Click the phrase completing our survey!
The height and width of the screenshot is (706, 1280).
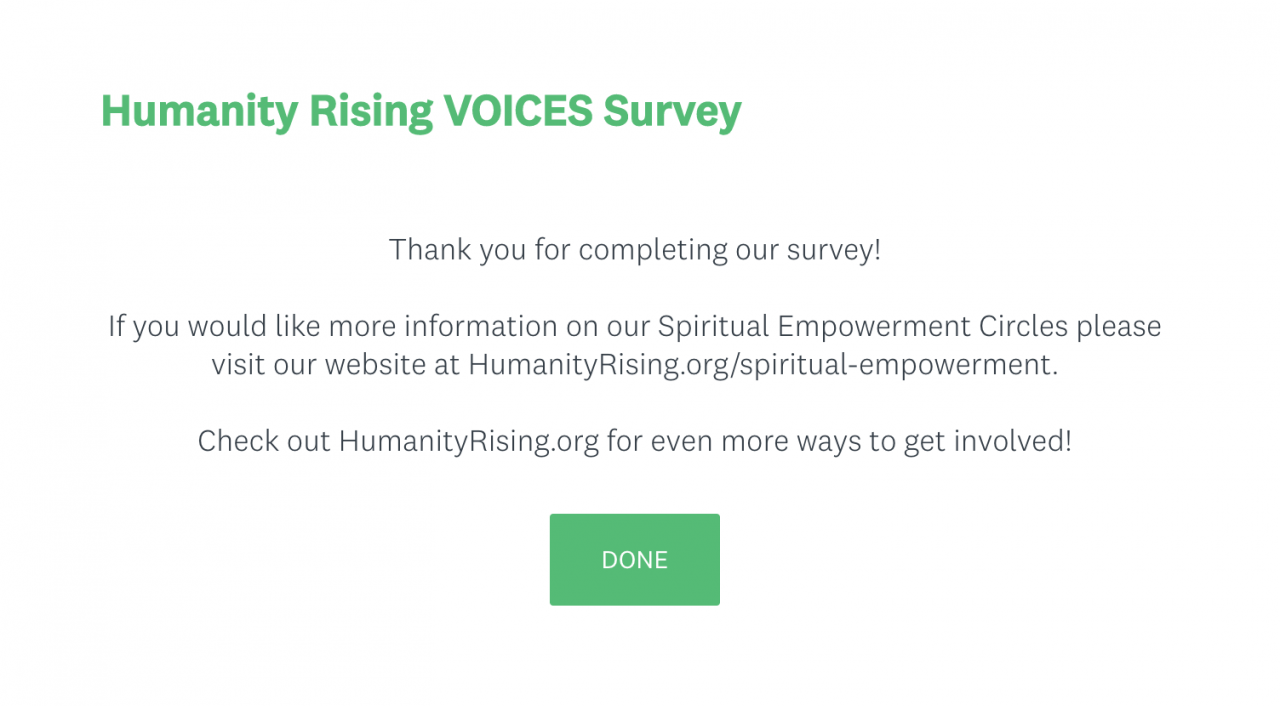click(730, 250)
